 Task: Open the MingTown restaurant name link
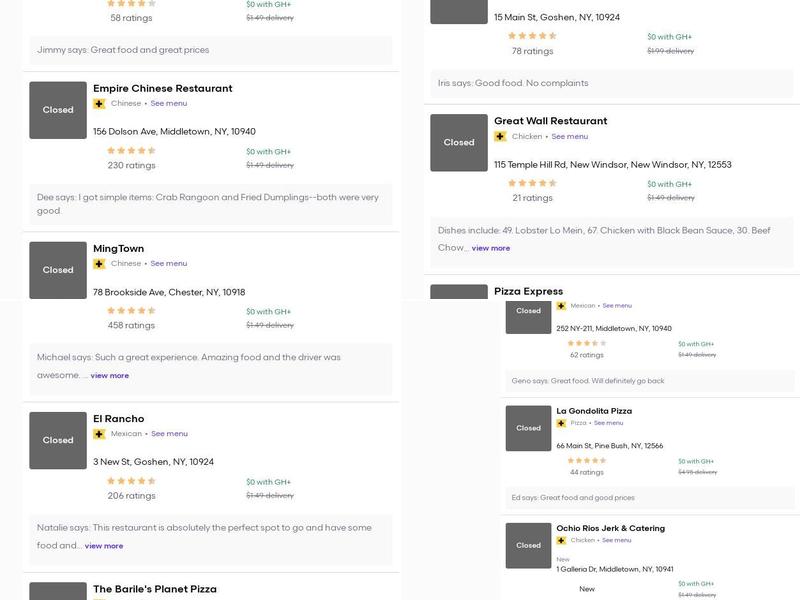click(118, 248)
